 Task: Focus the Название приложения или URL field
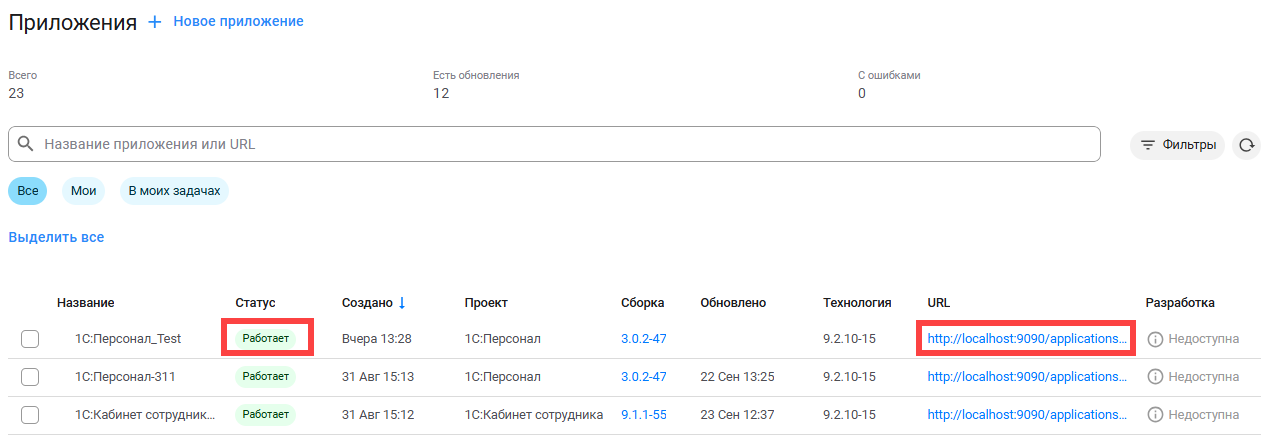coord(554,144)
